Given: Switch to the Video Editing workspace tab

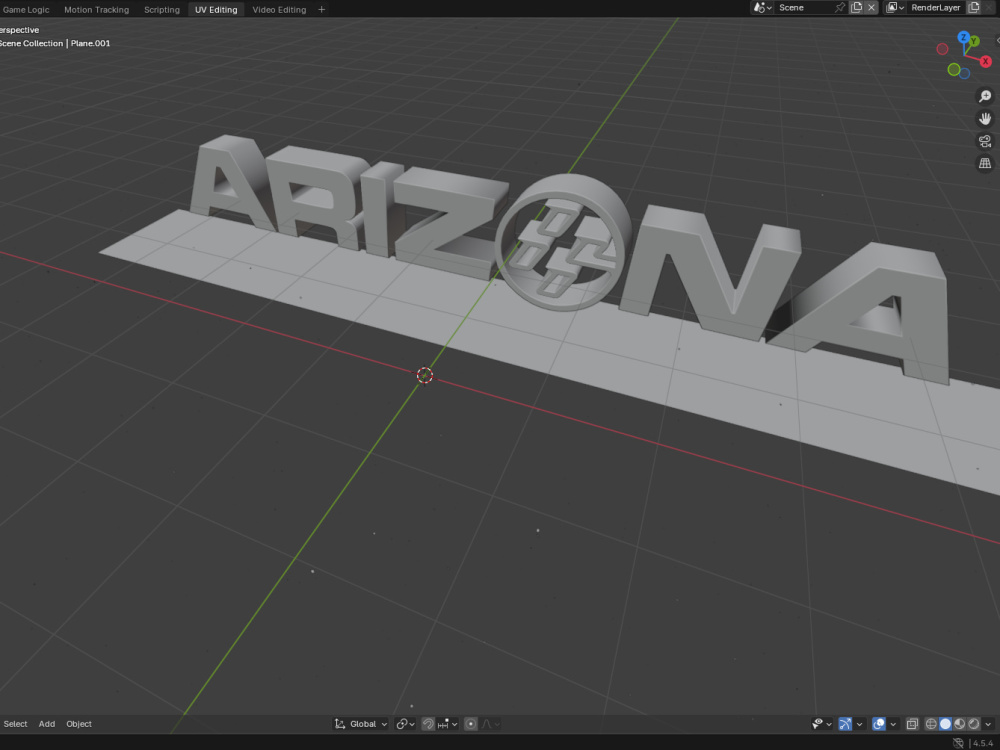Looking at the screenshot, I should coord(279,10).
